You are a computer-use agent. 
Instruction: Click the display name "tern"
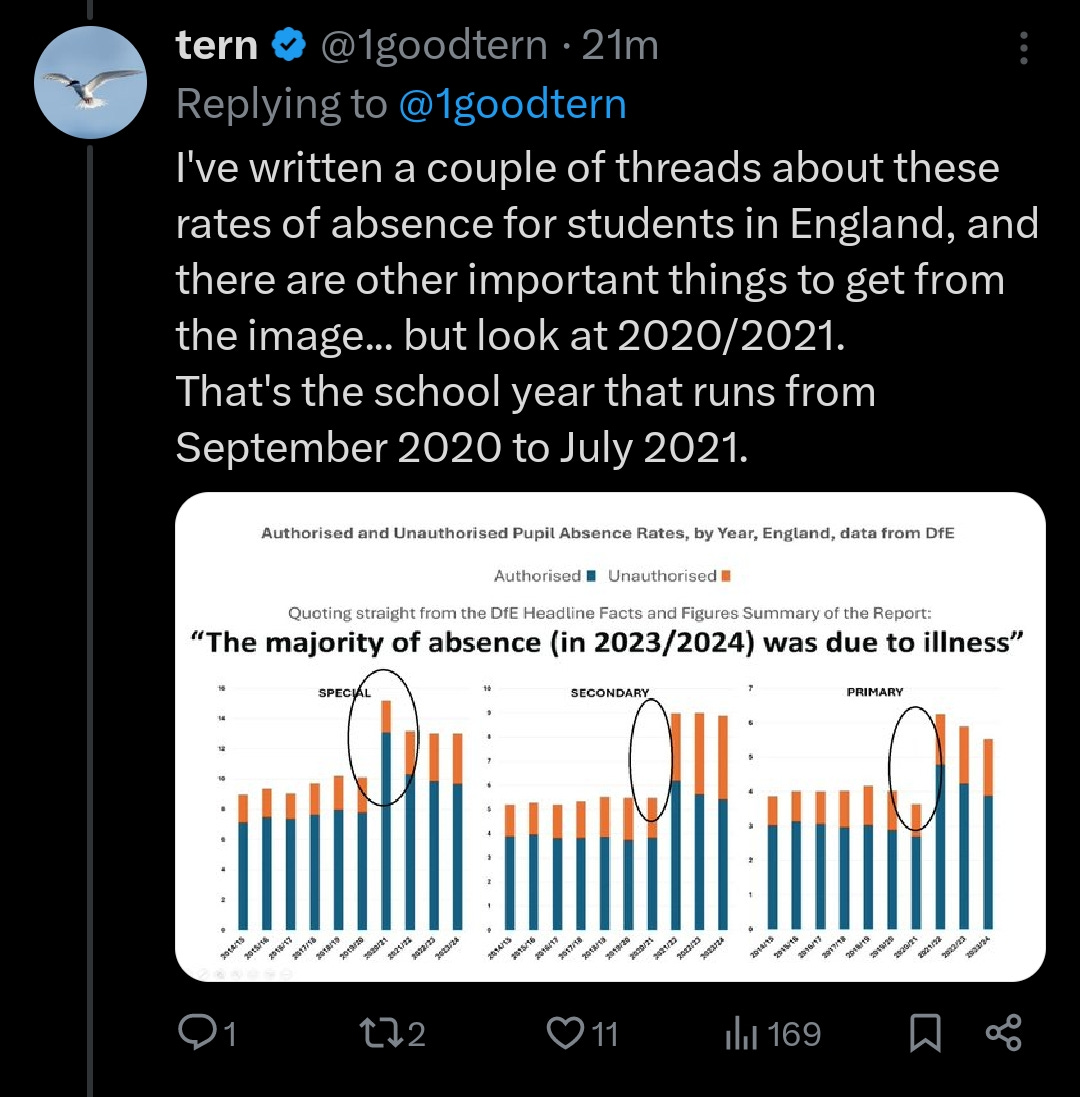(217, 45)
